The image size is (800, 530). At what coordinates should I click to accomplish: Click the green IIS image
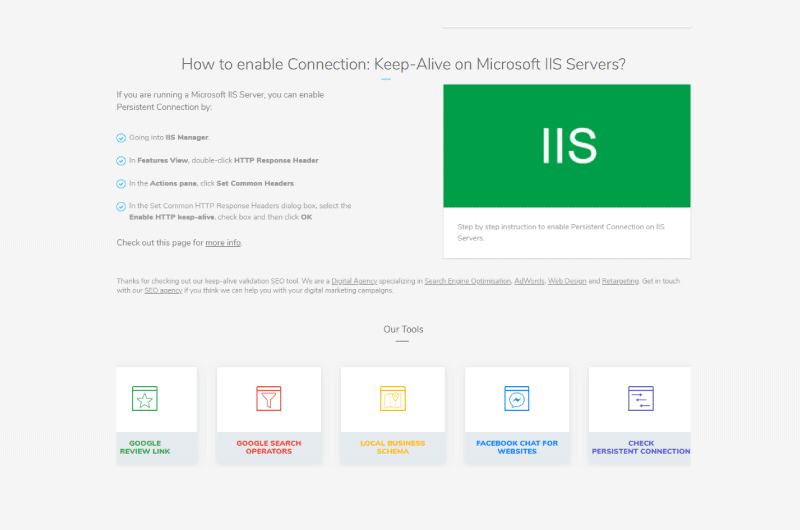(x=567, y=146)
